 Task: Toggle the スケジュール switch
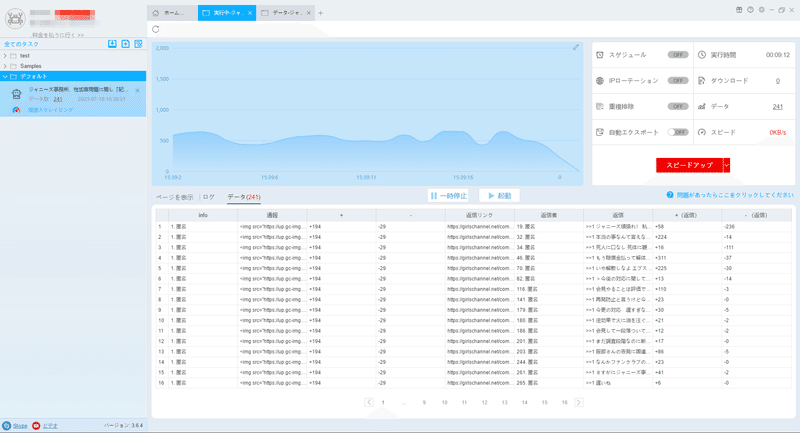(x=678, y=55)
